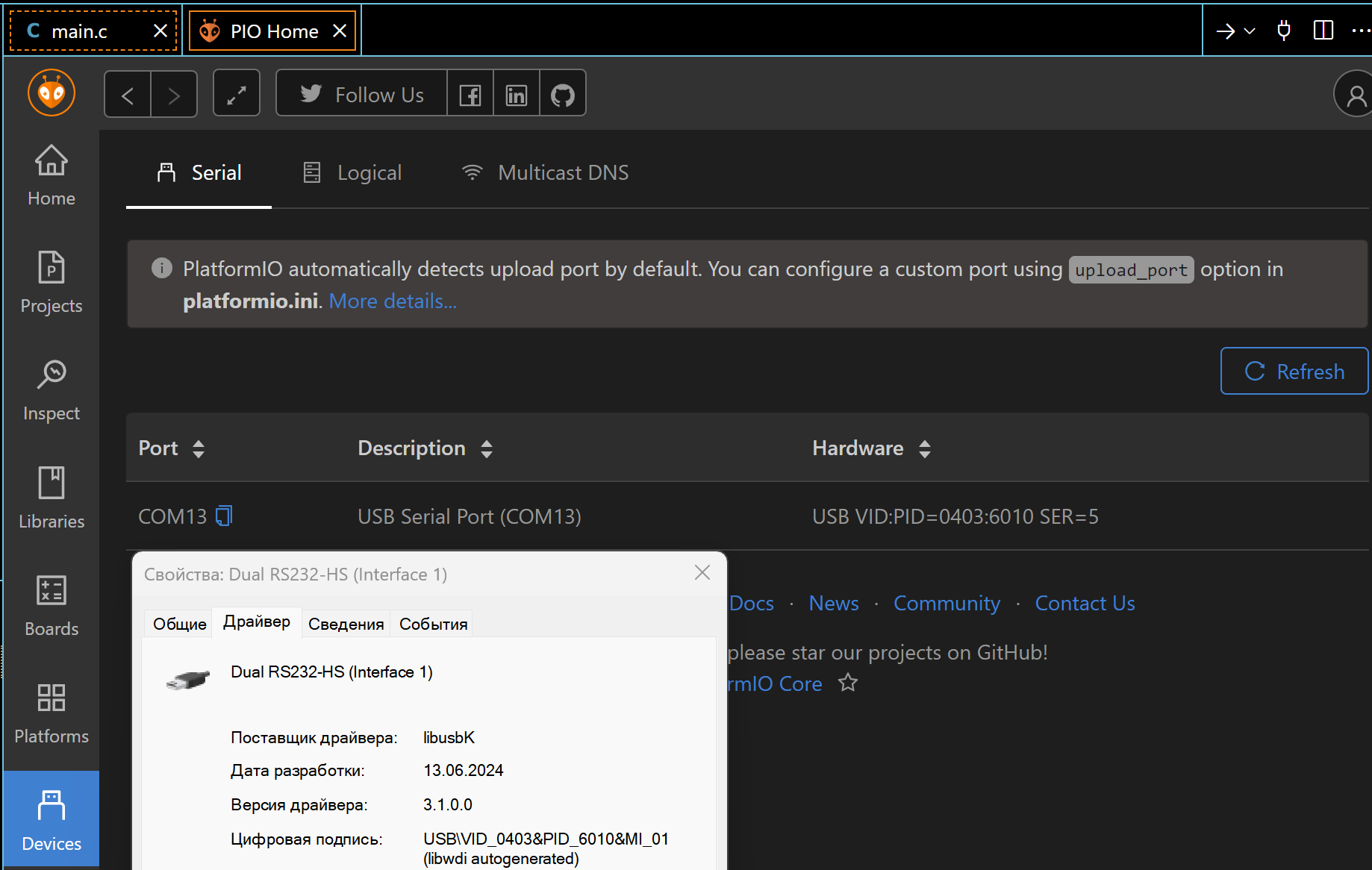
Task: Switch to the Logical tab
Action: tap(352, 172)
